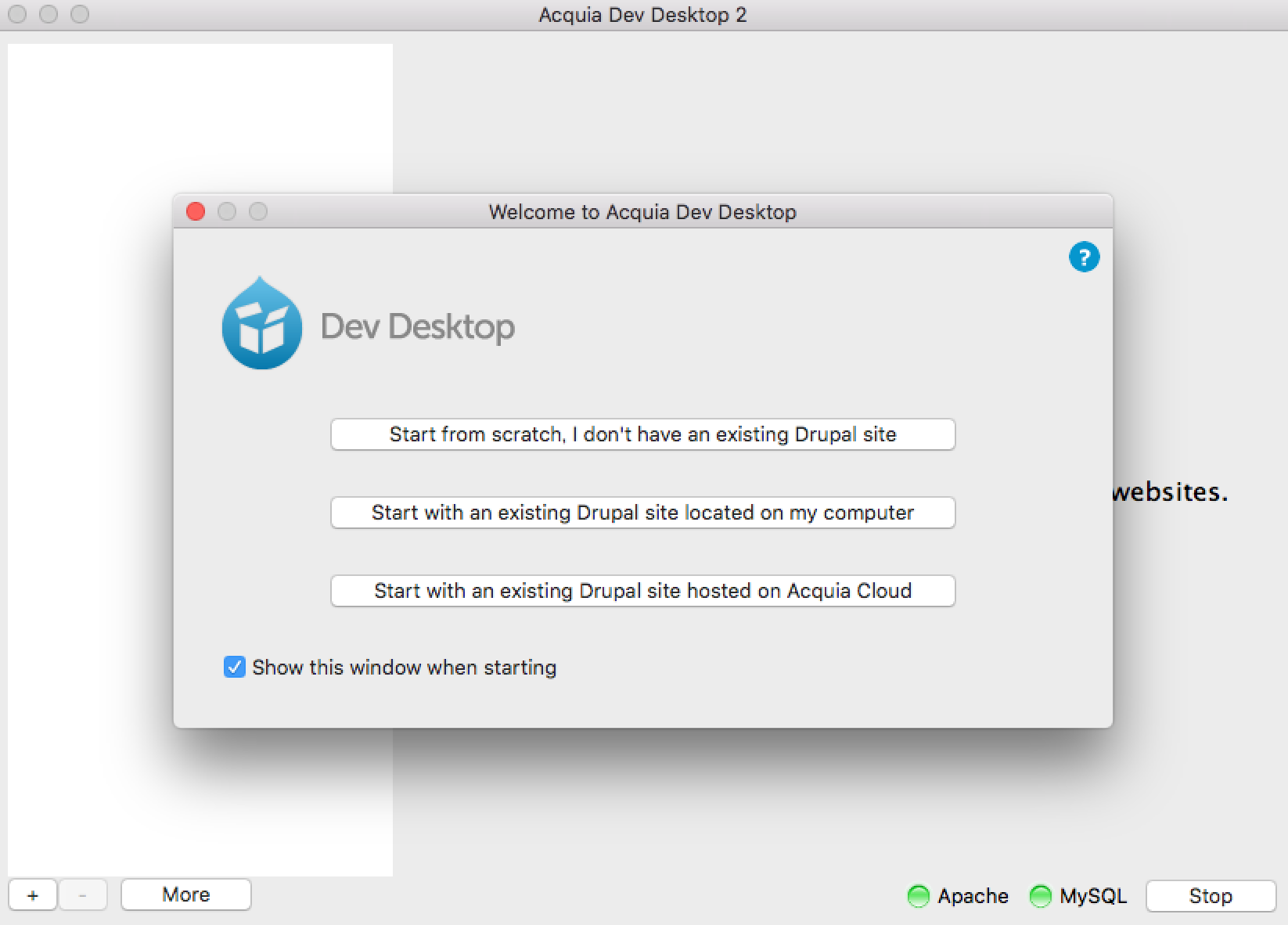Click the minus remove-site button
This screenshot has height=925, width=1288.
coord(82,895)
